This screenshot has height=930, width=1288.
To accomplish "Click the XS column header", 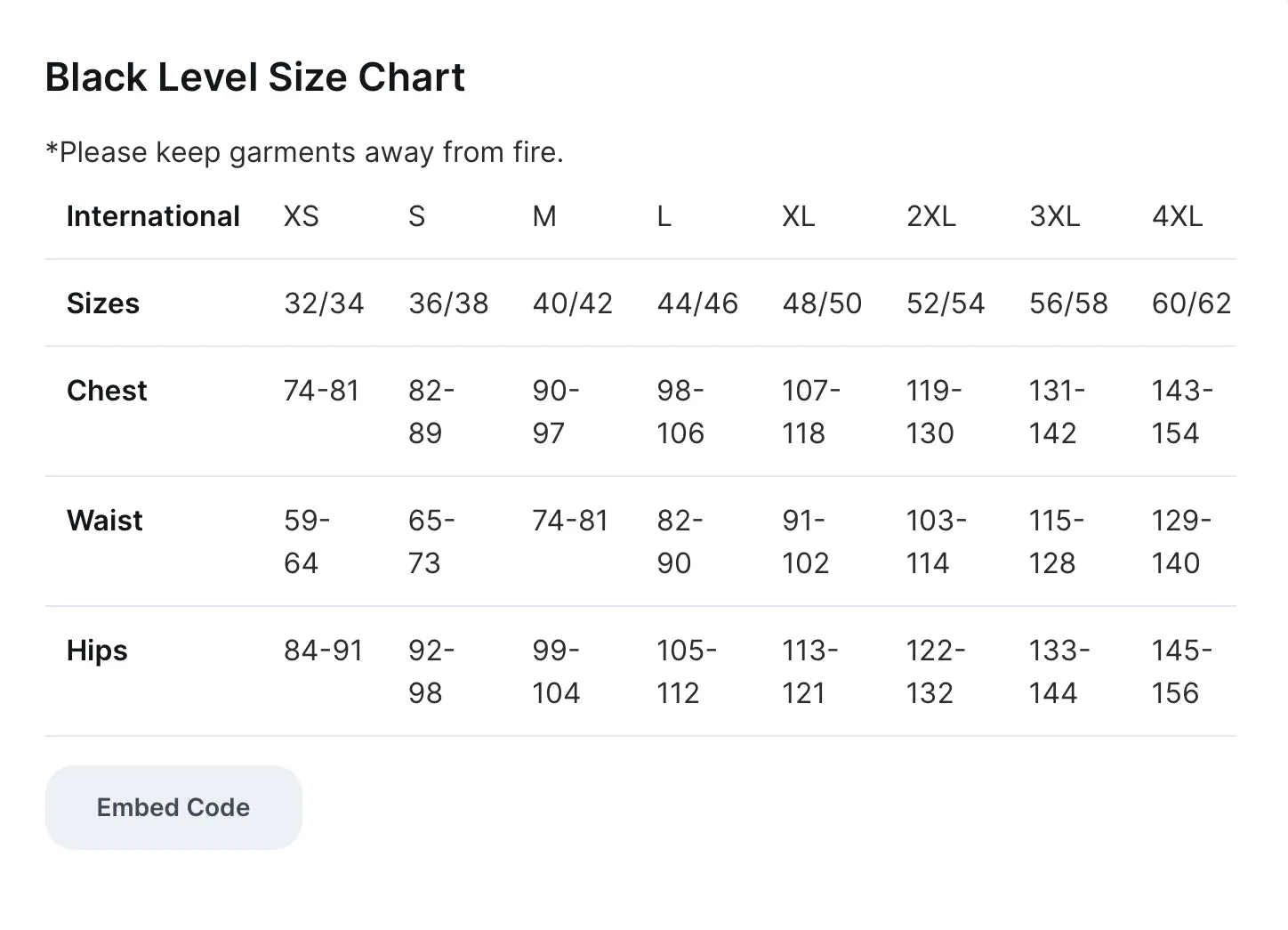I will pos(302,216).
